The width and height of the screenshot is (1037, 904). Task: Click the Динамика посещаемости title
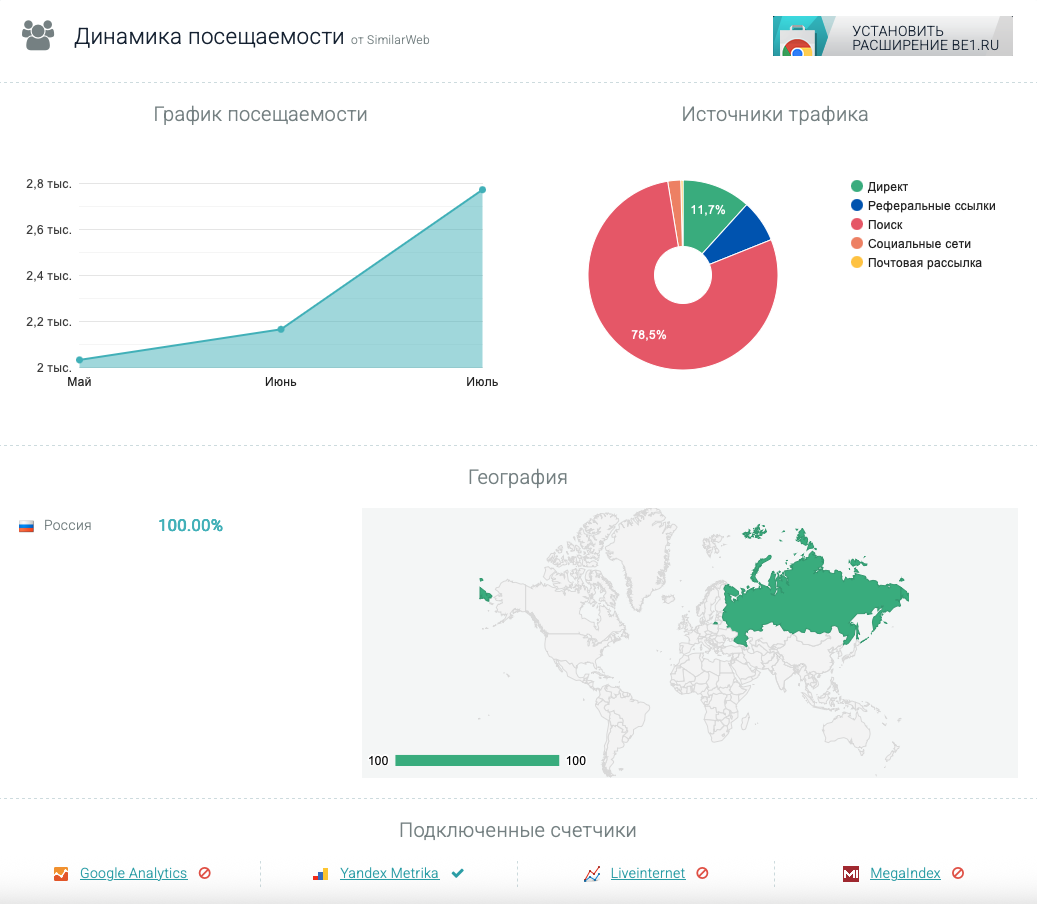pos(209,36)
